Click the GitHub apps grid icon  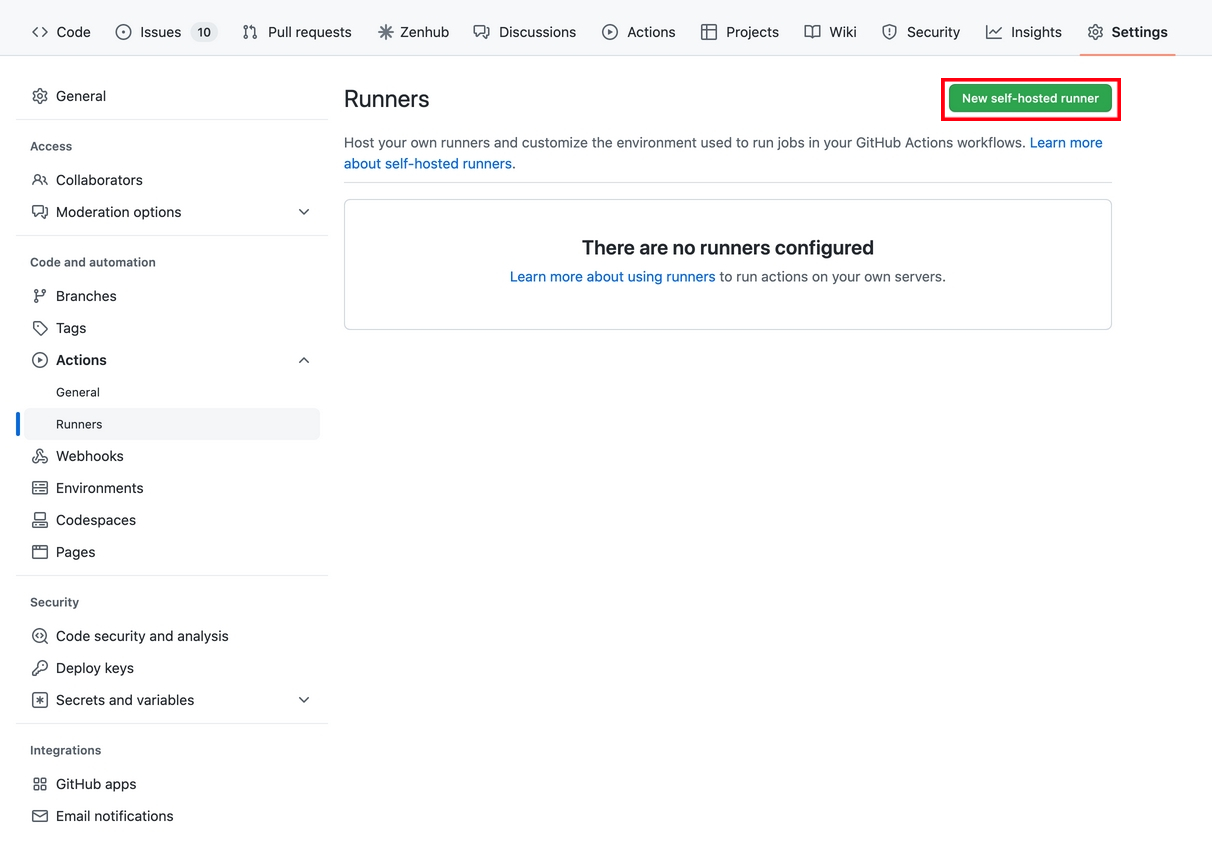click(x=40, y=784)
